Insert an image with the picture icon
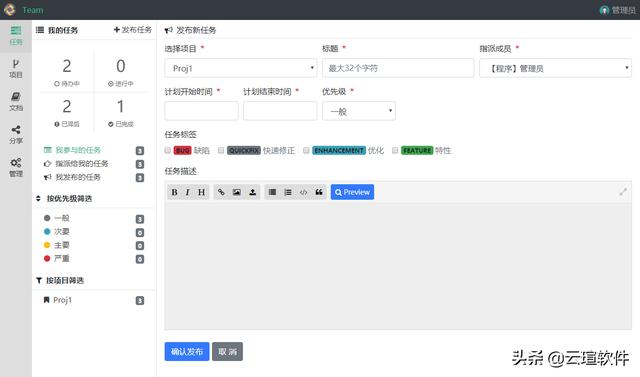The image size is (640, 377). (x=237, y=192)
